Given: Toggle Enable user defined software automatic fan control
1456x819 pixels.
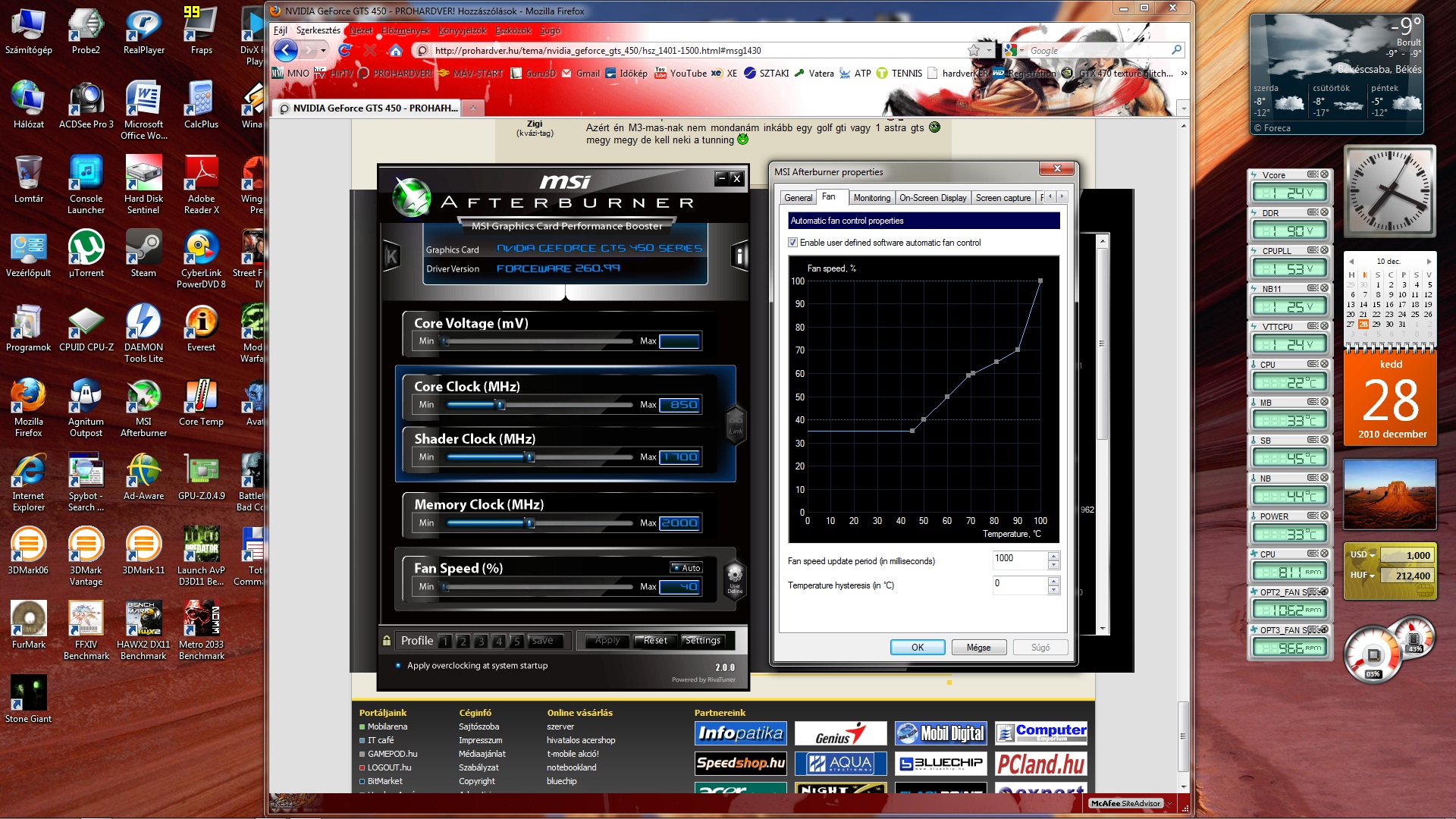Looking at the screenshot, I should [x=792, y=243].
